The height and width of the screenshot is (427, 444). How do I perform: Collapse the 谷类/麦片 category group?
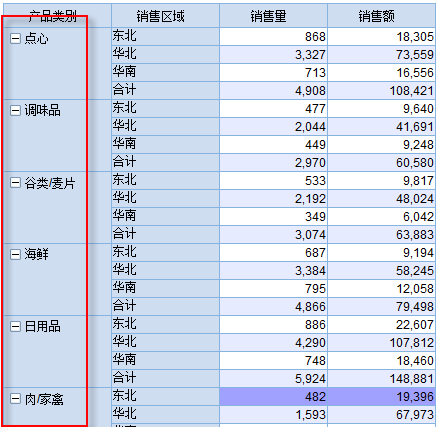pyautogui.click(x=15, y=183)
